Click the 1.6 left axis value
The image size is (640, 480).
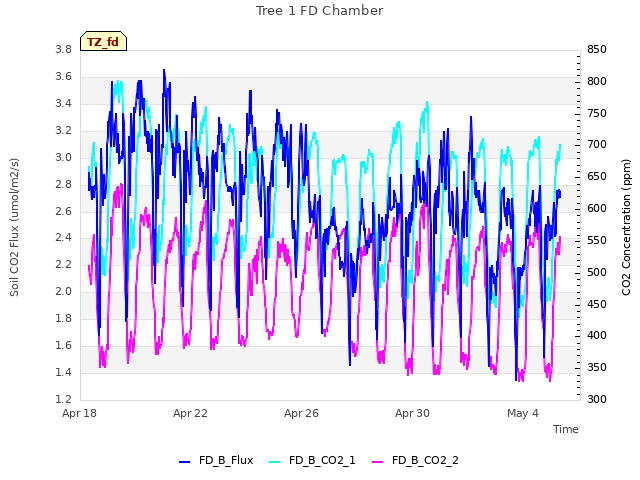(64, 345)
